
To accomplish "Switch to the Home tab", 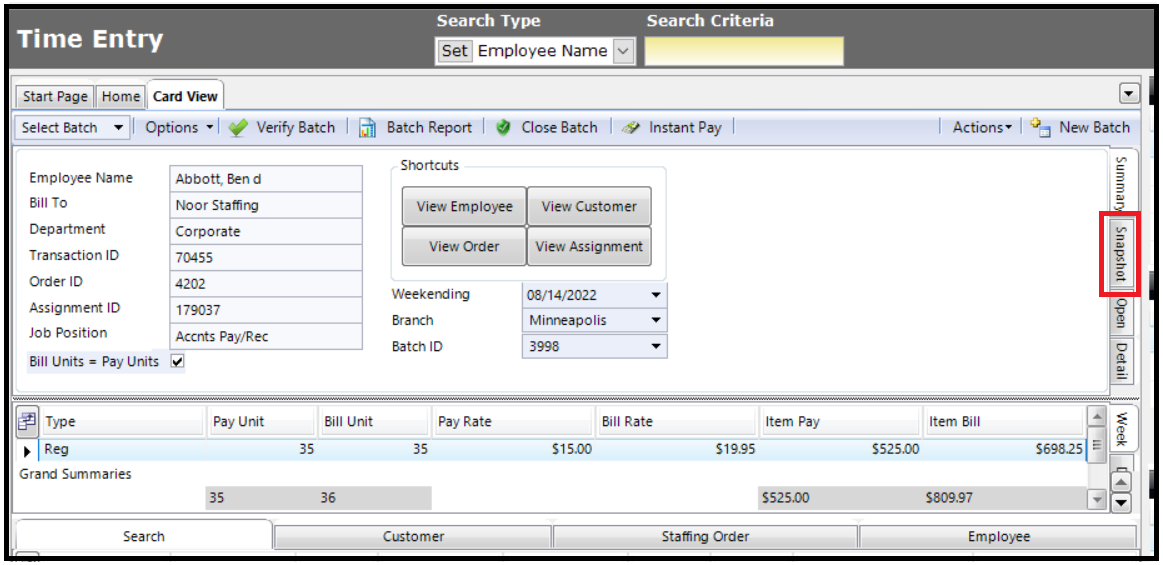I will pyautogui.click(x=121, y=96).
